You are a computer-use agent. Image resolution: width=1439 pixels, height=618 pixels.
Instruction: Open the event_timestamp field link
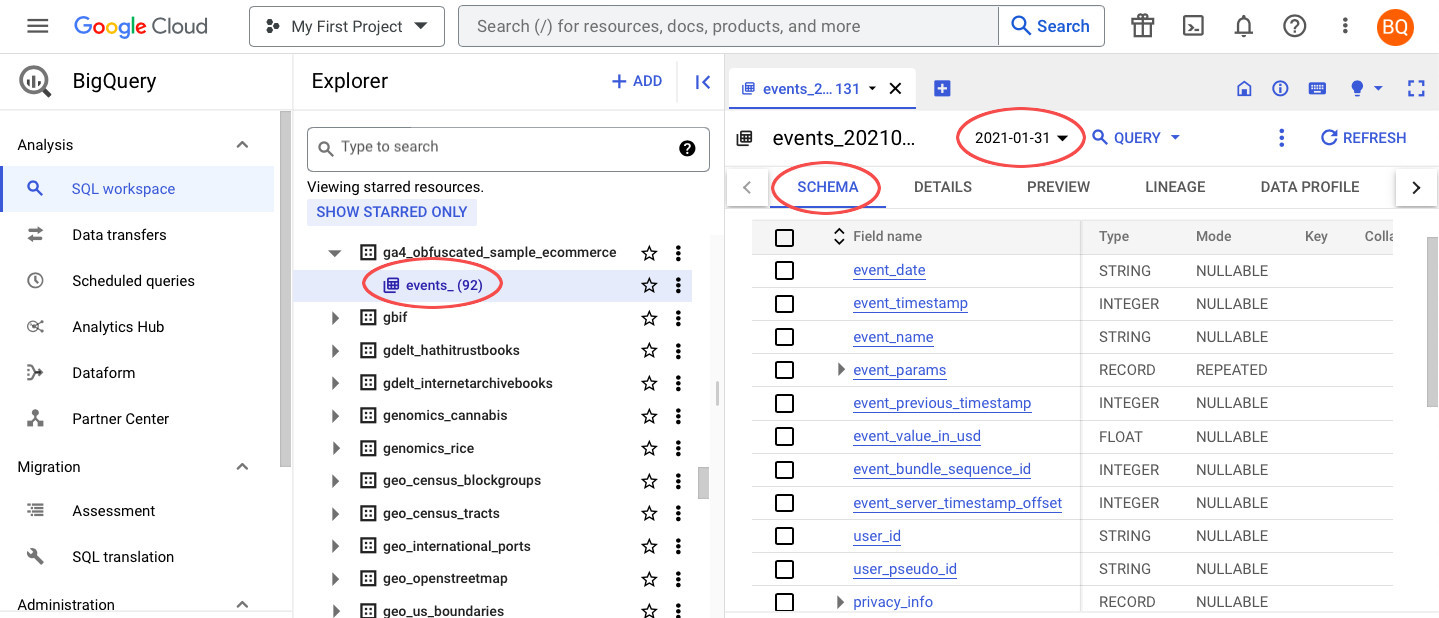point(910,304)
